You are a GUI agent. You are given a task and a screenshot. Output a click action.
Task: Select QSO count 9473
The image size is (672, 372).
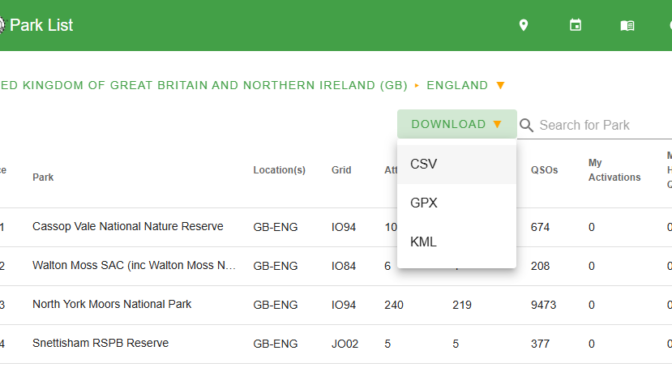(x=543, y=305)
